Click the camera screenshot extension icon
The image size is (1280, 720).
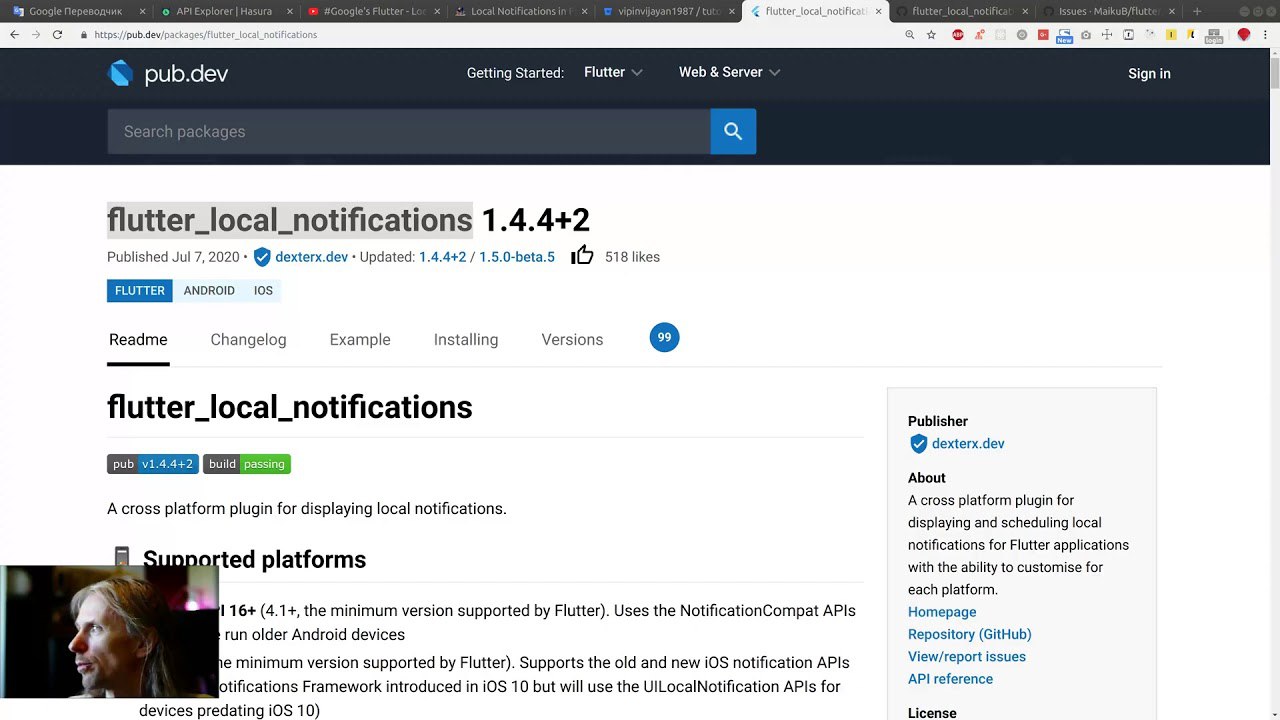(1086, 34)
